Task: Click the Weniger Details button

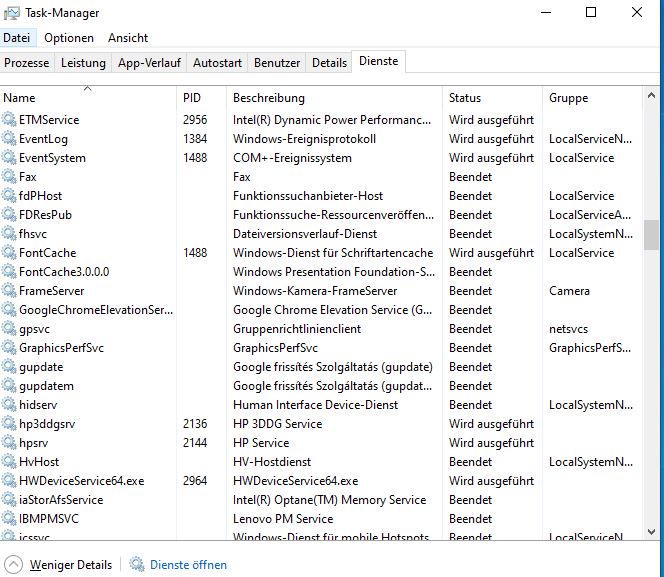Action: (x=70, y=565)
